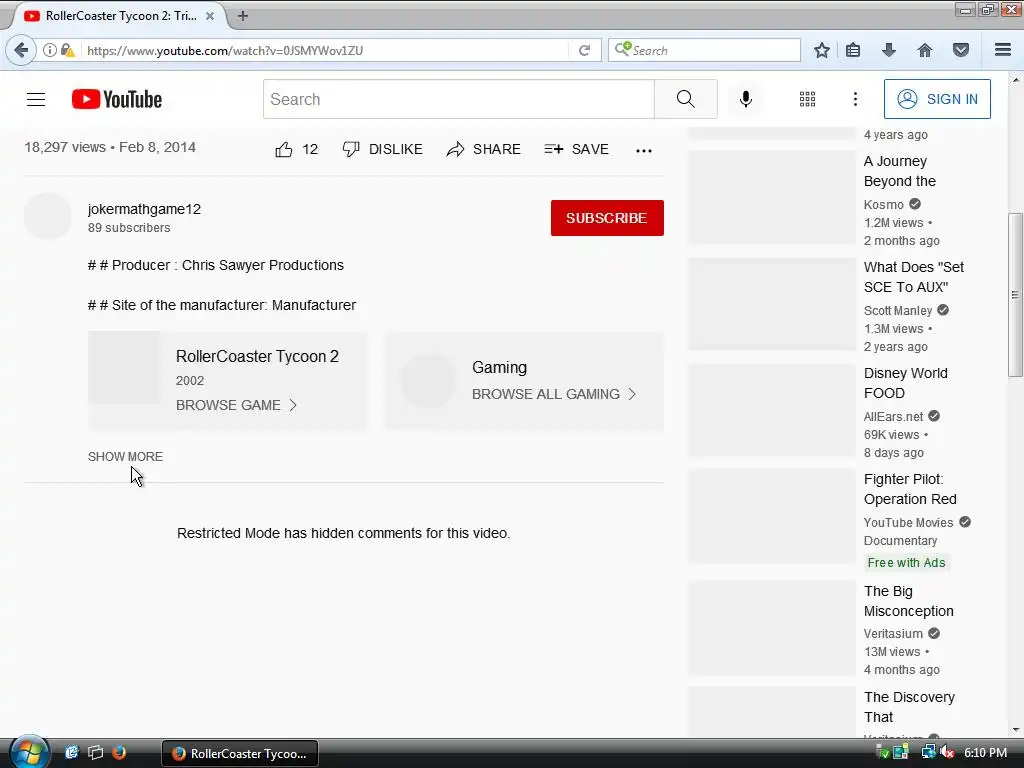Viewport: 1024px width, 768px height.
Task: Open the YouTube apps grid
Action: pos(807,99)
